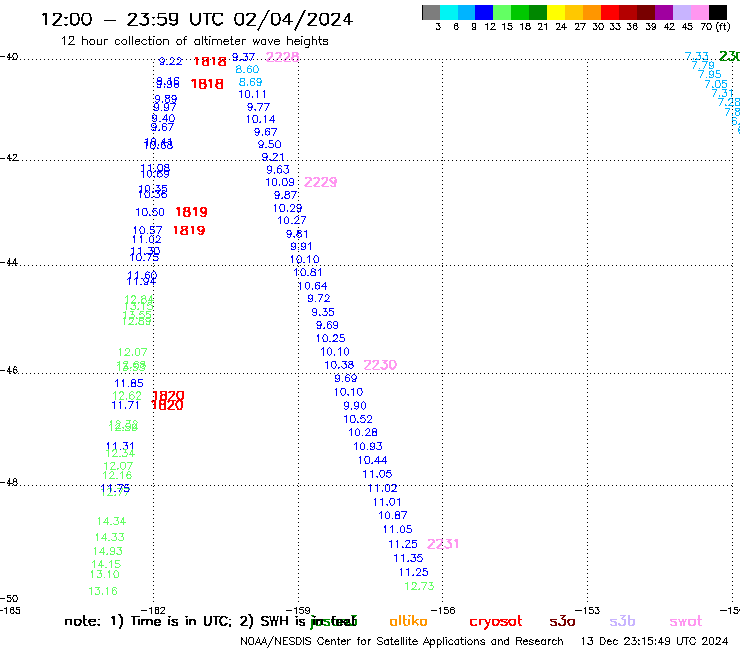The image size is (740, 650).
Task: Select the black swatch at the end of the legend
Action: point(718,12)
